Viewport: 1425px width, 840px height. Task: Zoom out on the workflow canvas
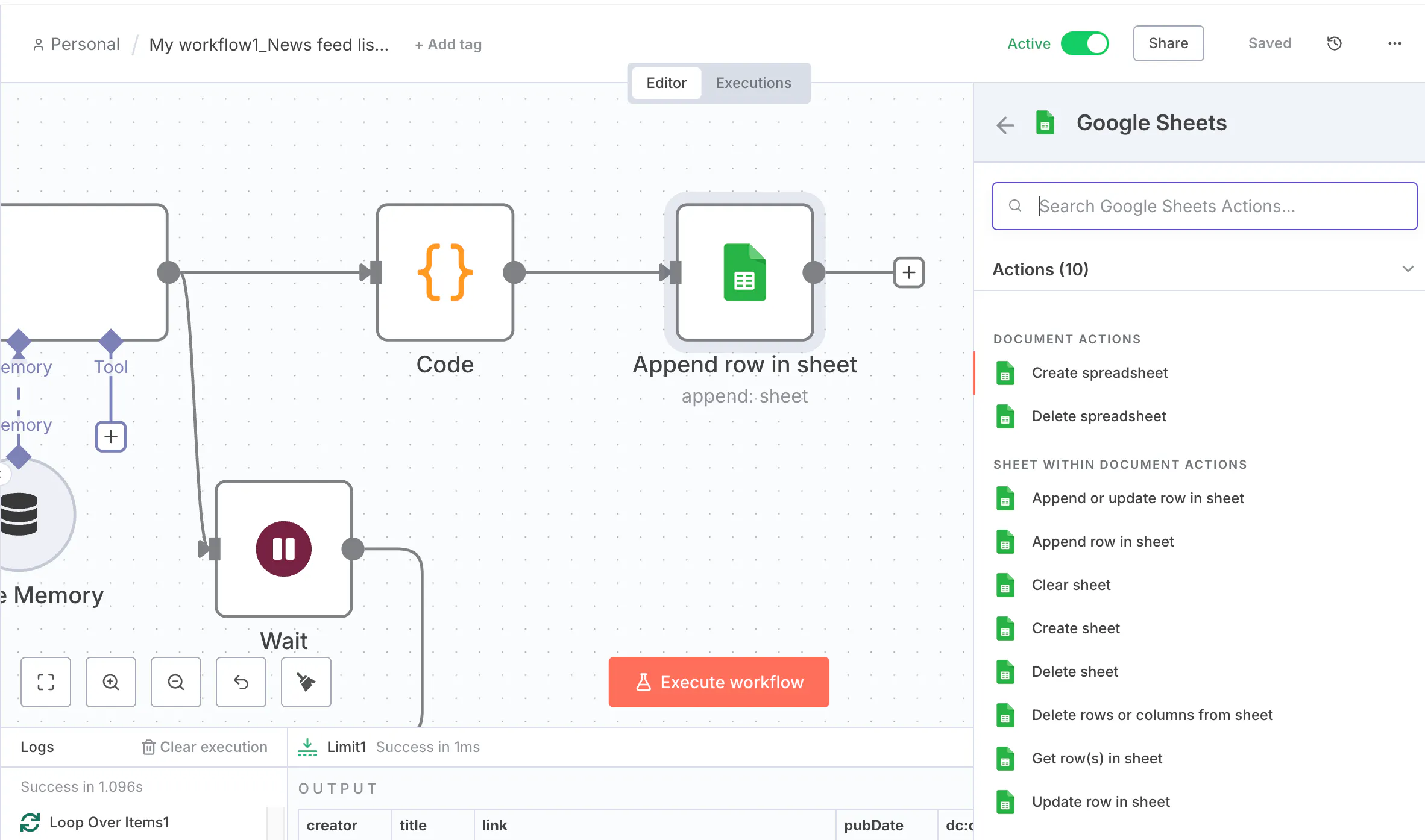176,682
